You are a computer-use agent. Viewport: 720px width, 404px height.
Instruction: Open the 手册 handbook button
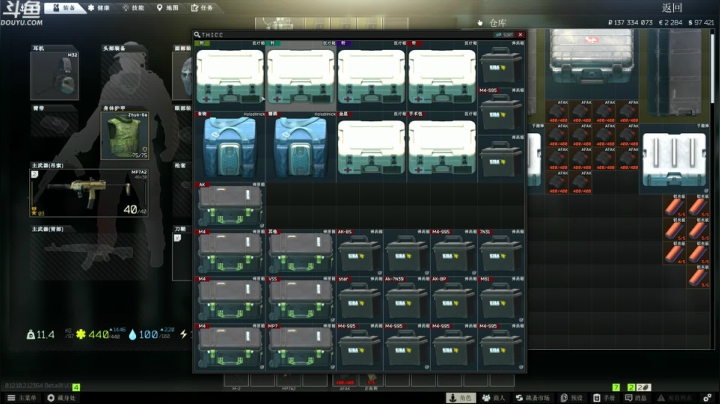click(604, 398)
